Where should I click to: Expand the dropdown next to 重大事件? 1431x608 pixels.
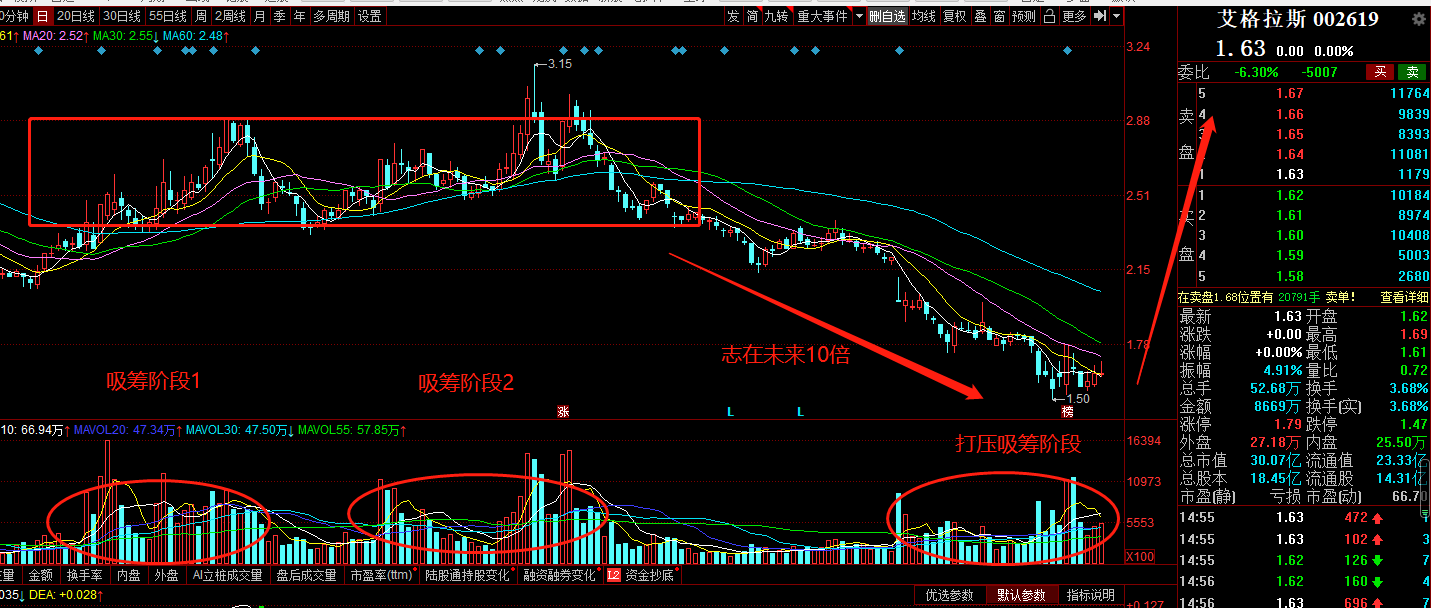tap(858, 16)
